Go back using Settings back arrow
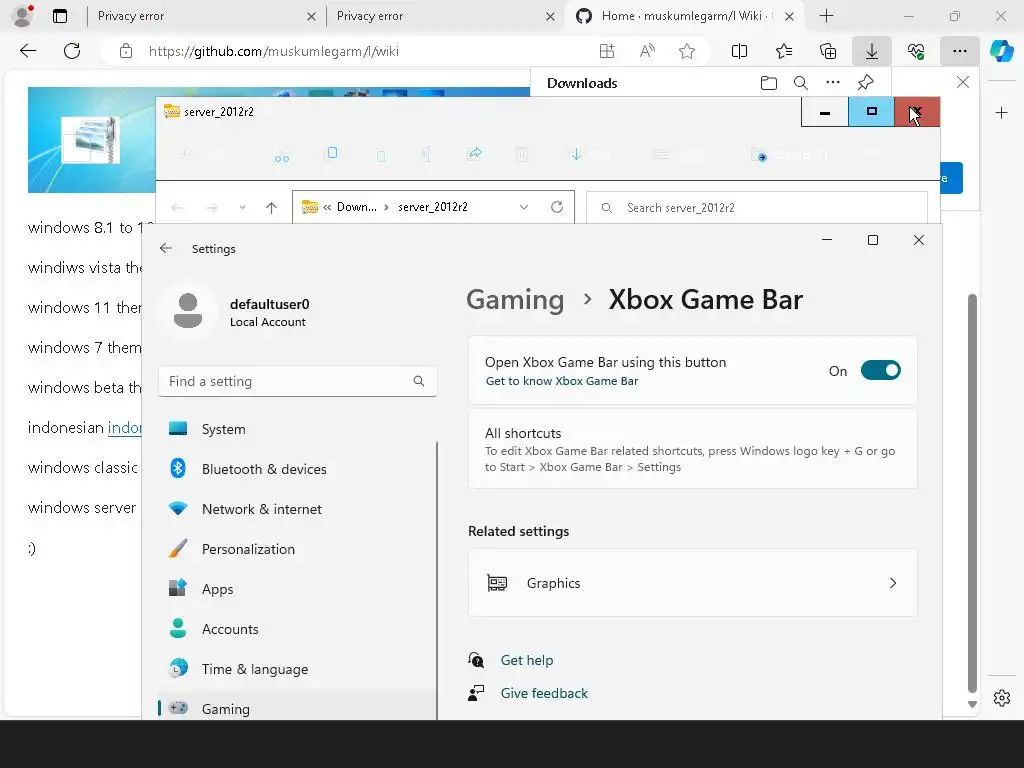This screenshot has height=768, width=1024. [x=166, y=248]
